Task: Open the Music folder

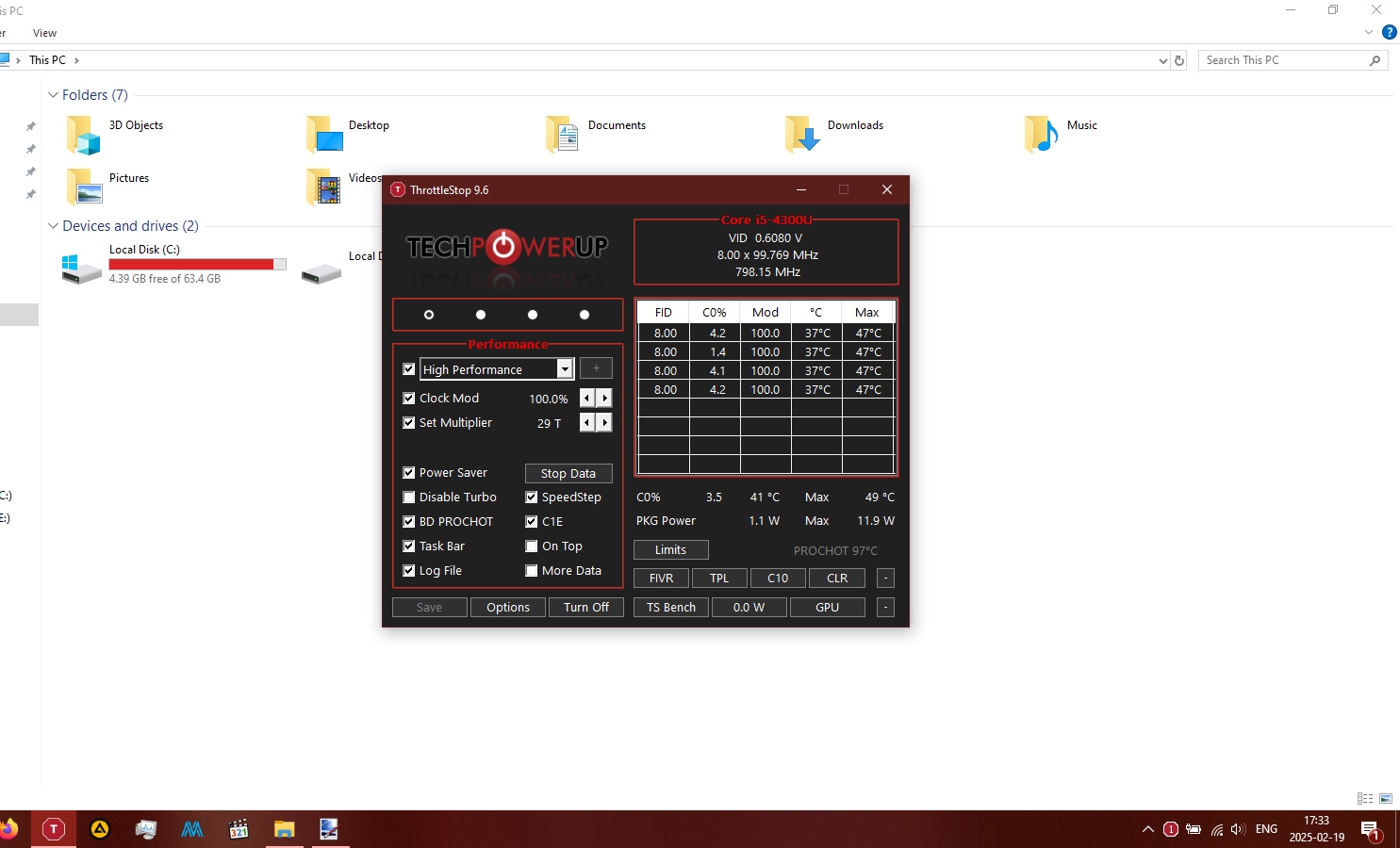Action: pyautogui.click(x=1061, y=135)
